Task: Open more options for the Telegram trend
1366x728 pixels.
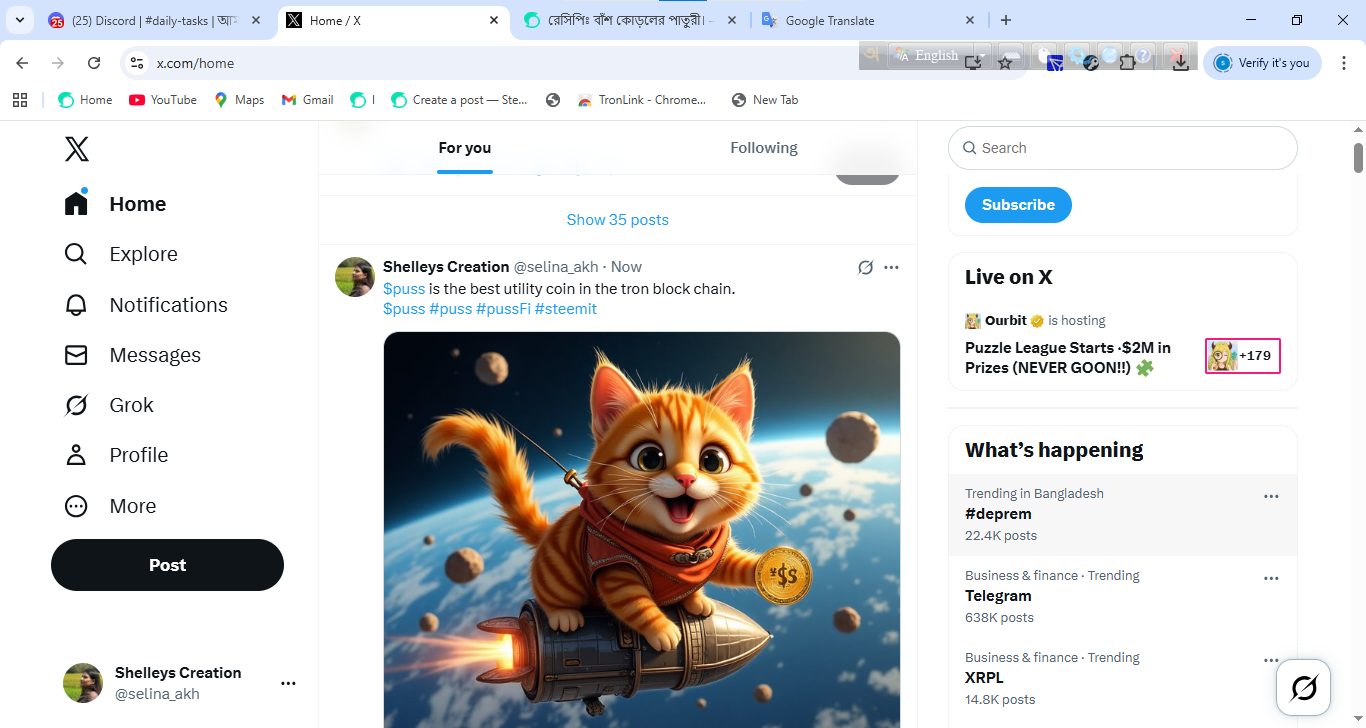Action: (x=1271, y=578)
